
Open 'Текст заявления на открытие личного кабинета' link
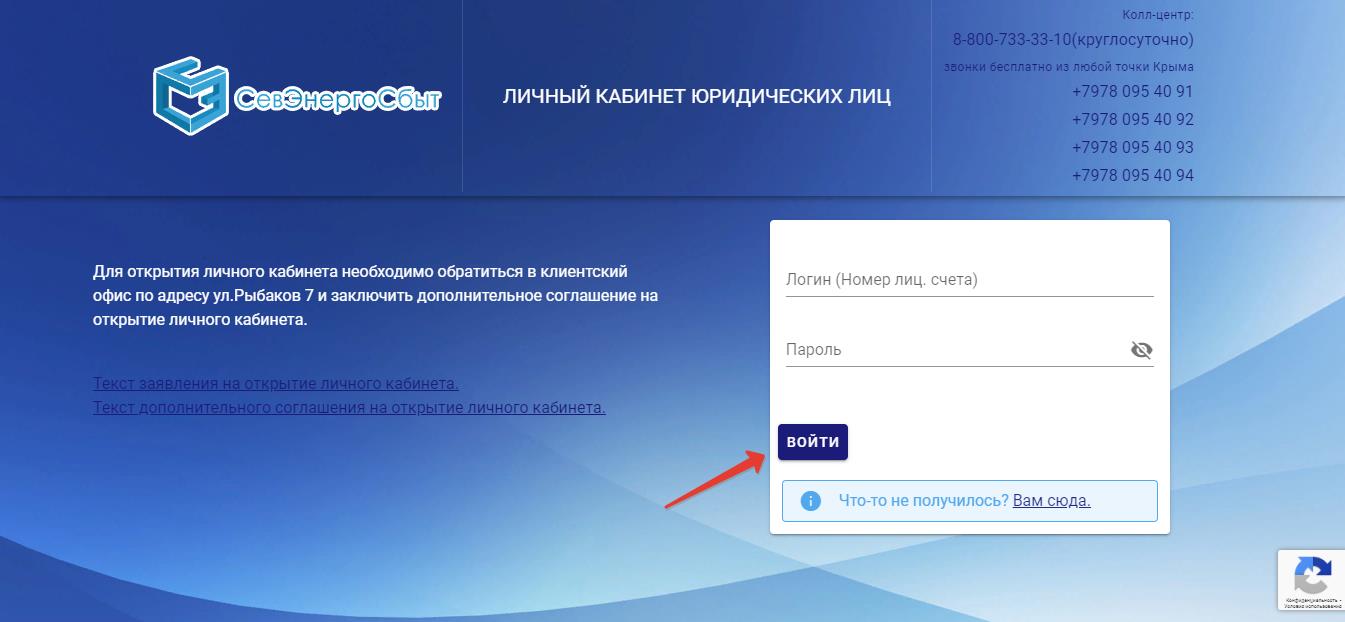[276, 384]
